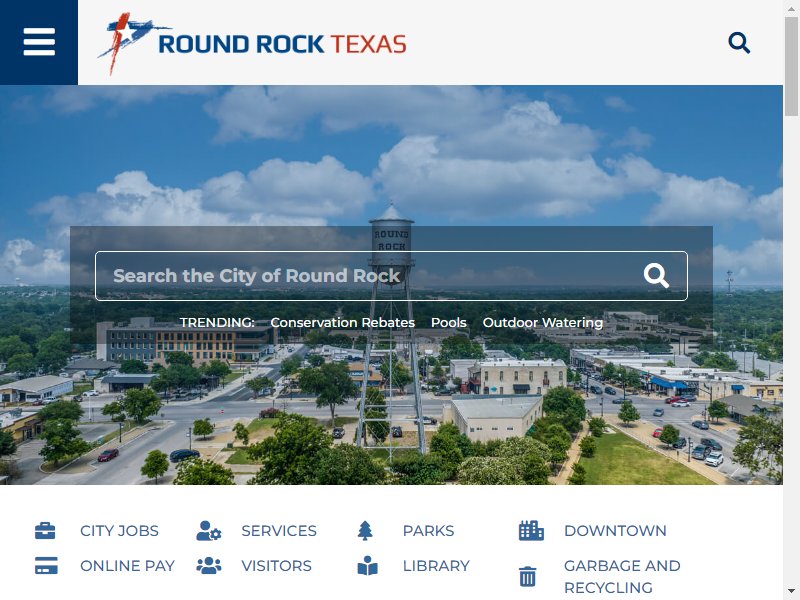Click the page's vertical scrollbar thumb
The width and height of the screenshot is (800, 600).
791,65
